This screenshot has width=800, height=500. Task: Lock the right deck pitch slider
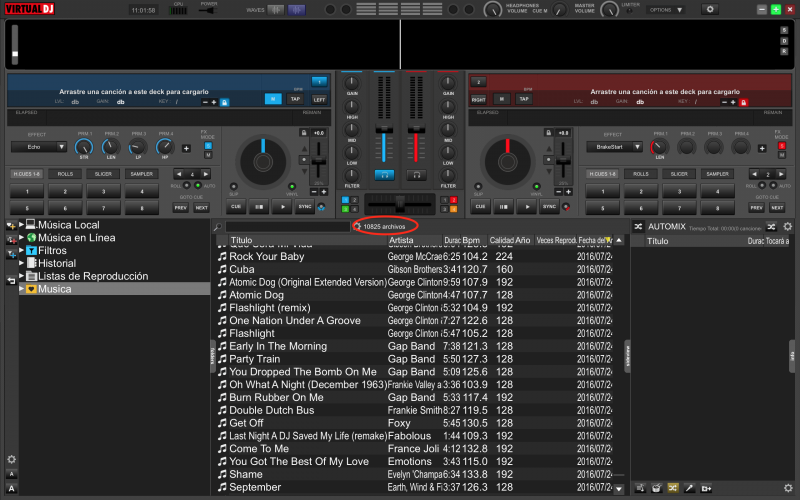pos(548,133)
